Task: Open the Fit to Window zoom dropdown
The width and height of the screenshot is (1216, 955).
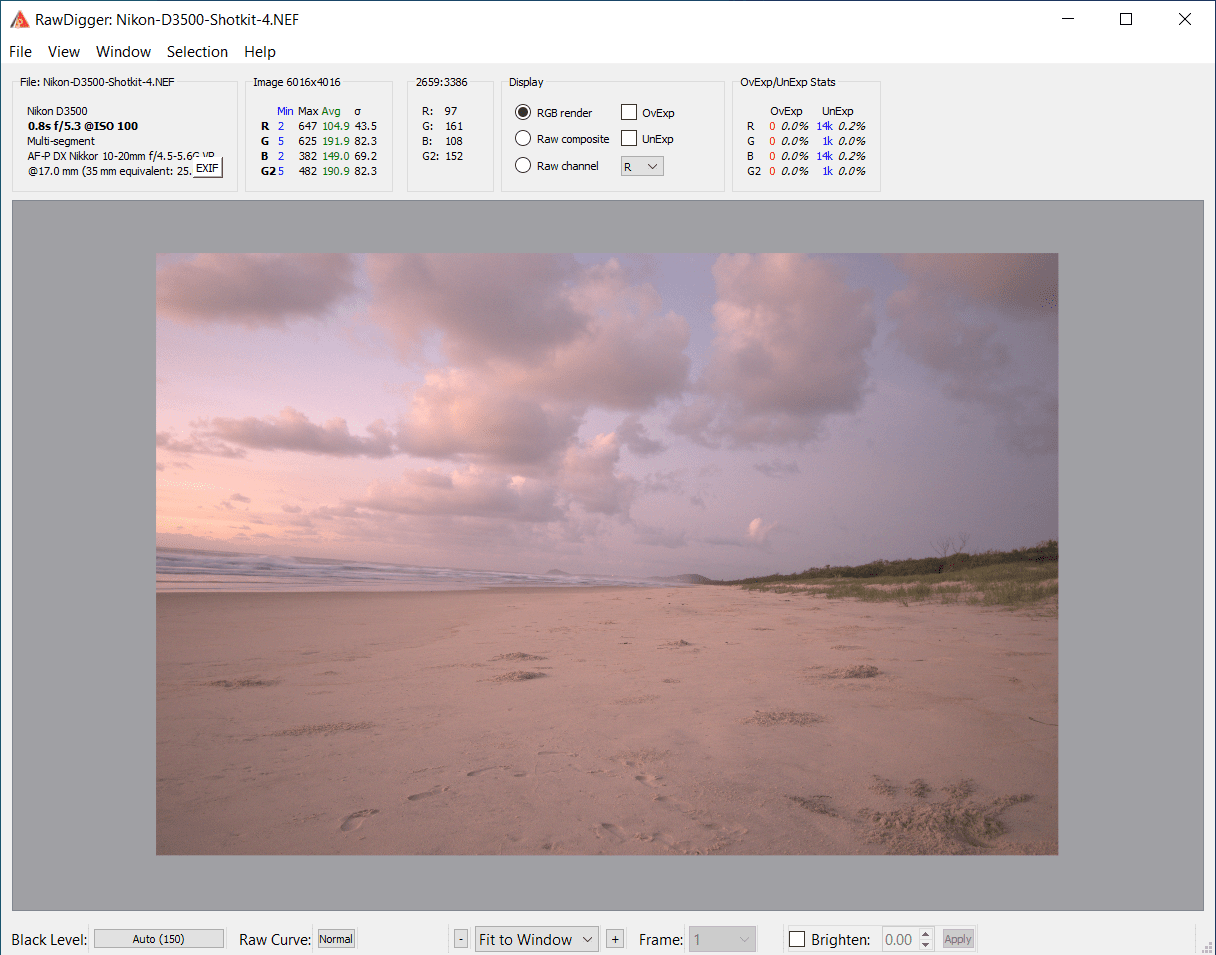Action: tap(537, 939)
